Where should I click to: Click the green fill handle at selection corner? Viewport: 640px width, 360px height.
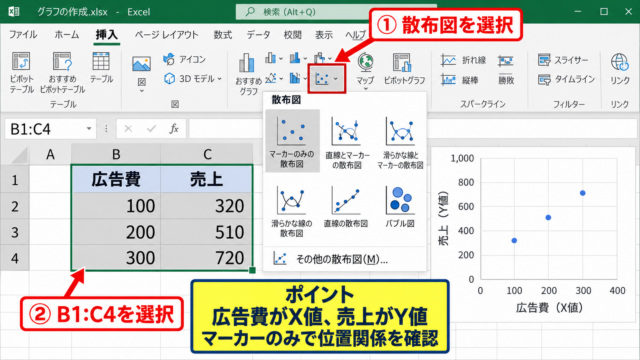(x=252, y=270)
